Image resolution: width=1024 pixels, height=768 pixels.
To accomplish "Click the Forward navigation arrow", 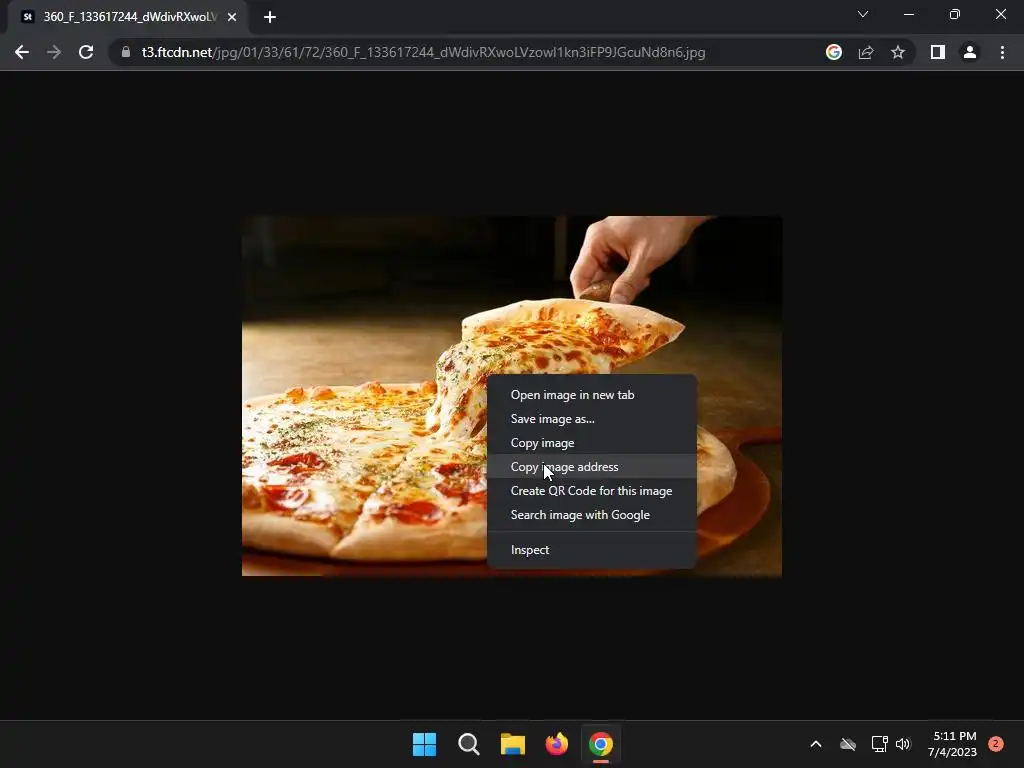I will click(x=54, y=52).
